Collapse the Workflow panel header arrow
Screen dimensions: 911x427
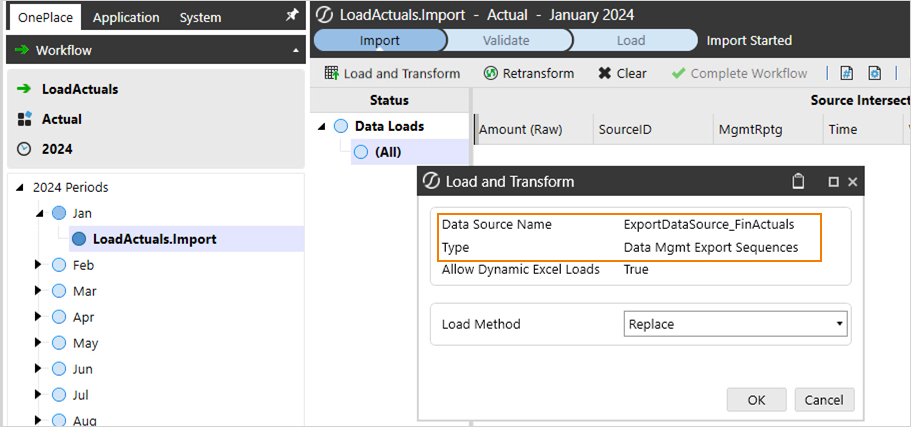(x=295, y=50)
